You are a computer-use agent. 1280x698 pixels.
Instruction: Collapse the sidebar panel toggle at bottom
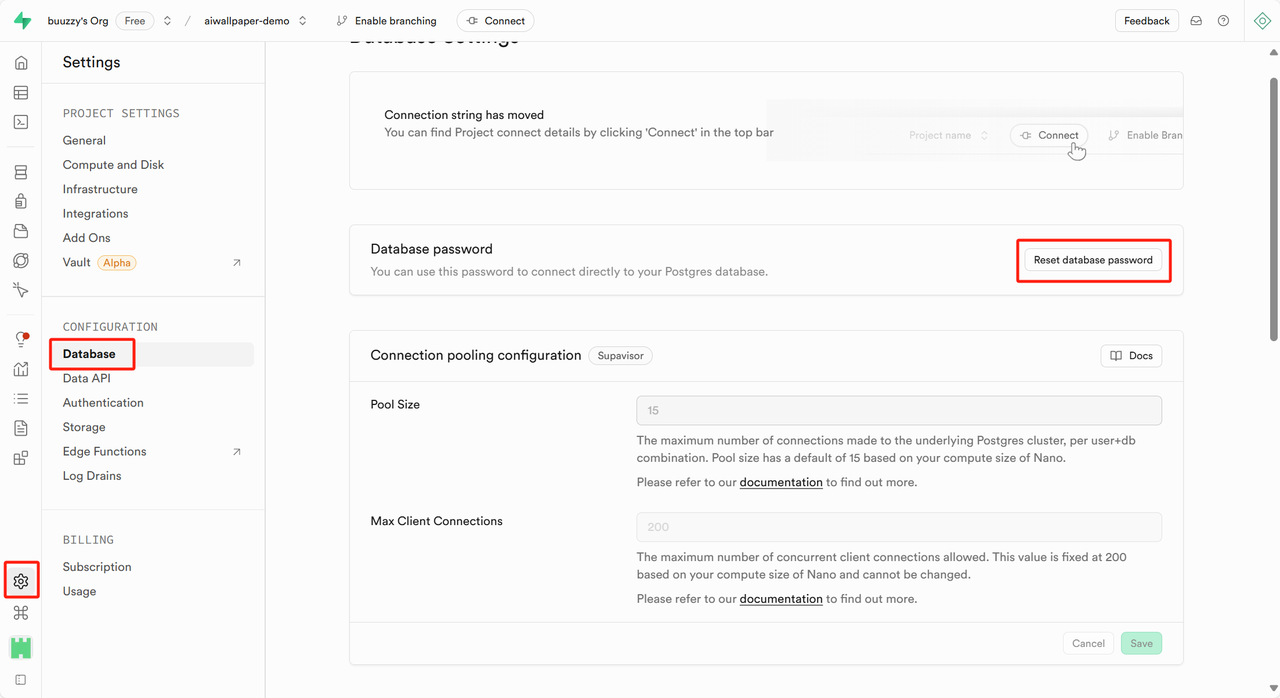(21, 680)
